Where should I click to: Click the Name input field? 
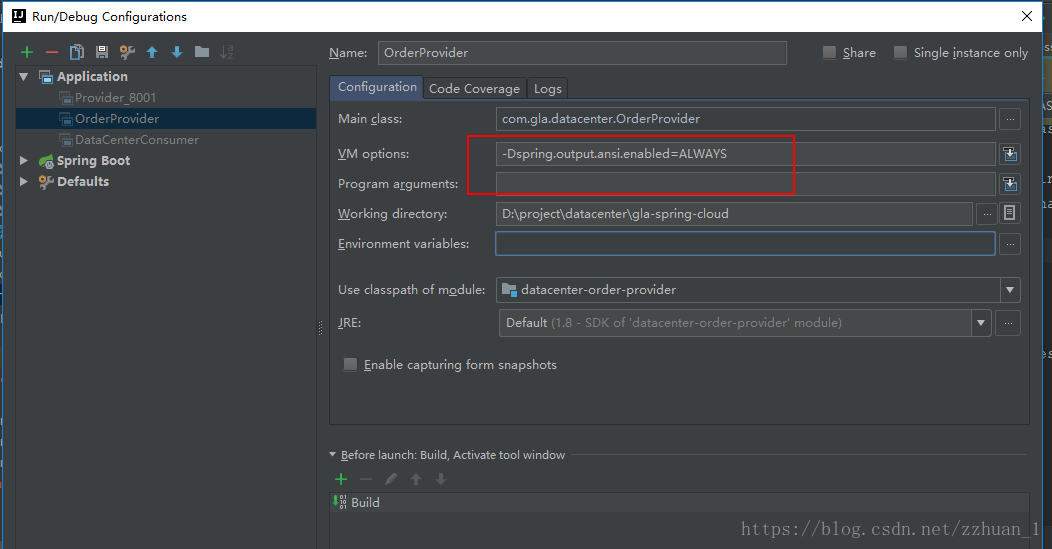582,53
